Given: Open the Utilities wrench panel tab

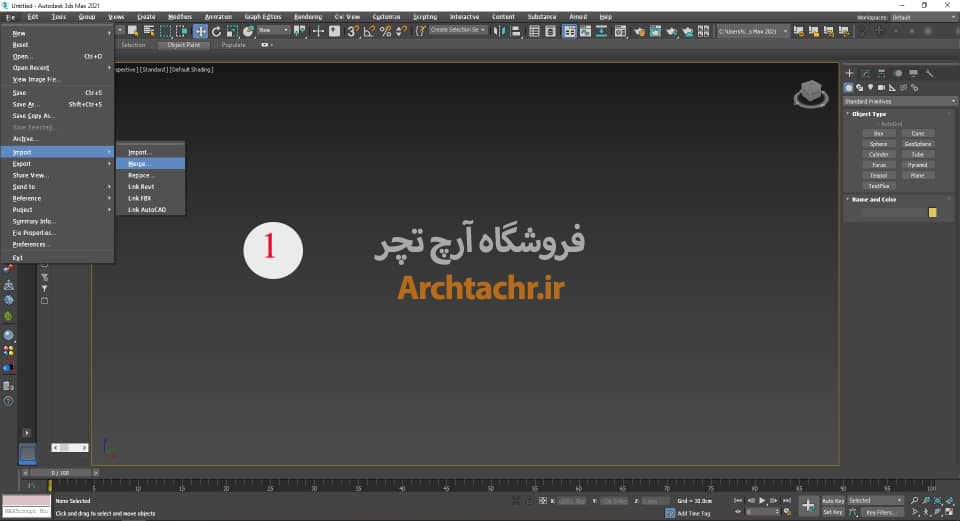Looking at the screenshot, I should tap(929, 73).
